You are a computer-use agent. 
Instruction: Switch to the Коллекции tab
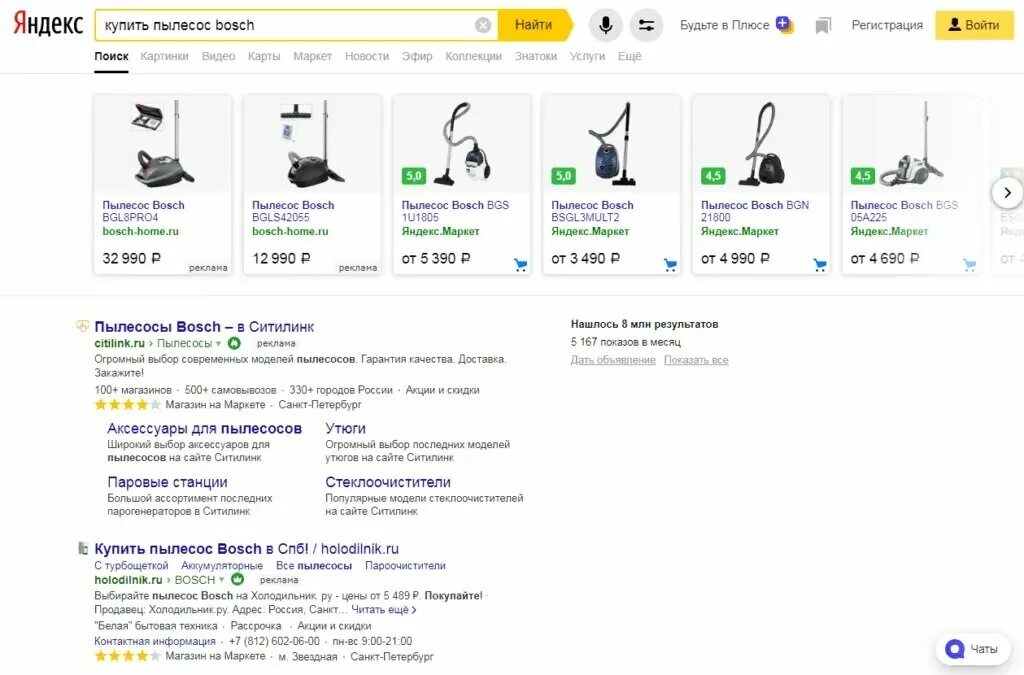tap(473, 56)
